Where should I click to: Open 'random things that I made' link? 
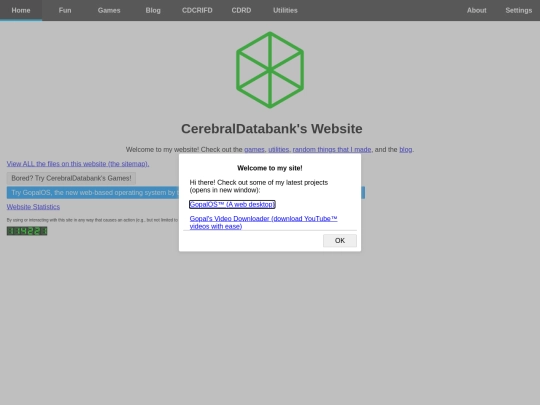point(332,149)
